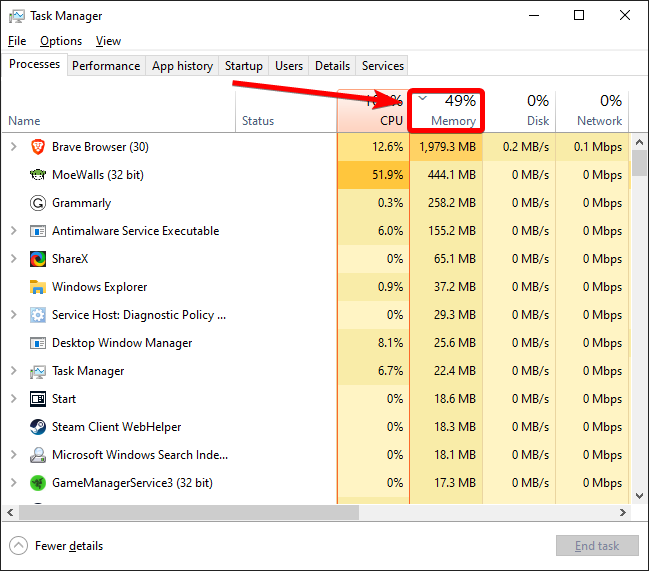Expand the Start process group
This screenshot has height=571, width=649.
click(14, 398)
